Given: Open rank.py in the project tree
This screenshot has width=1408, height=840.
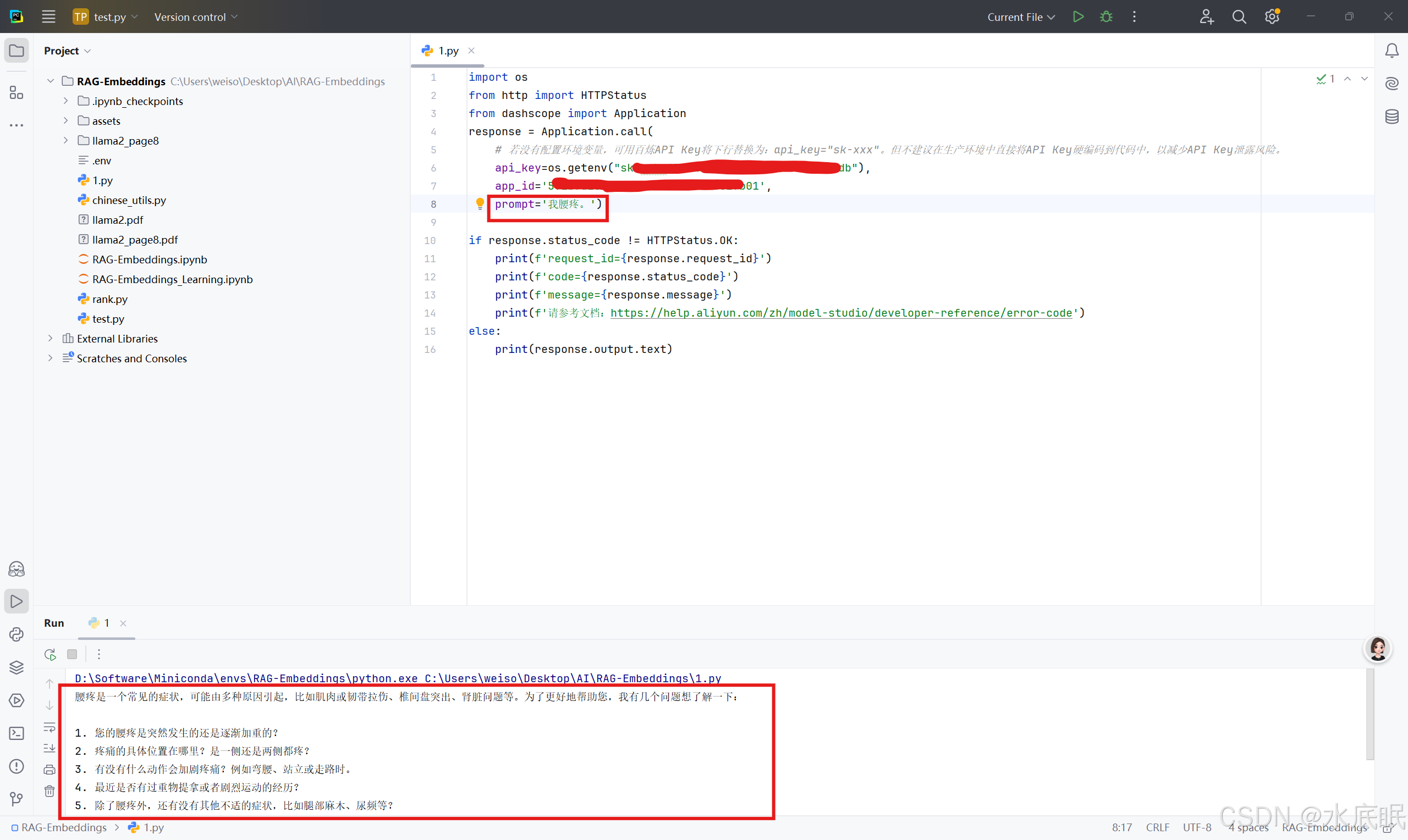Looking at the screenshot, I should pyautogui.click(x=109, y=299).
